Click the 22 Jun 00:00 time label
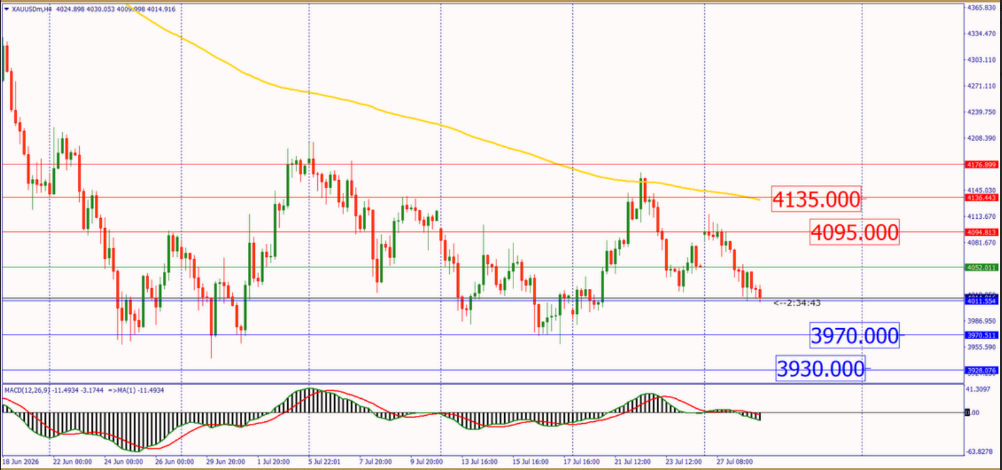The image size is (1002, 470). [71, 461]
